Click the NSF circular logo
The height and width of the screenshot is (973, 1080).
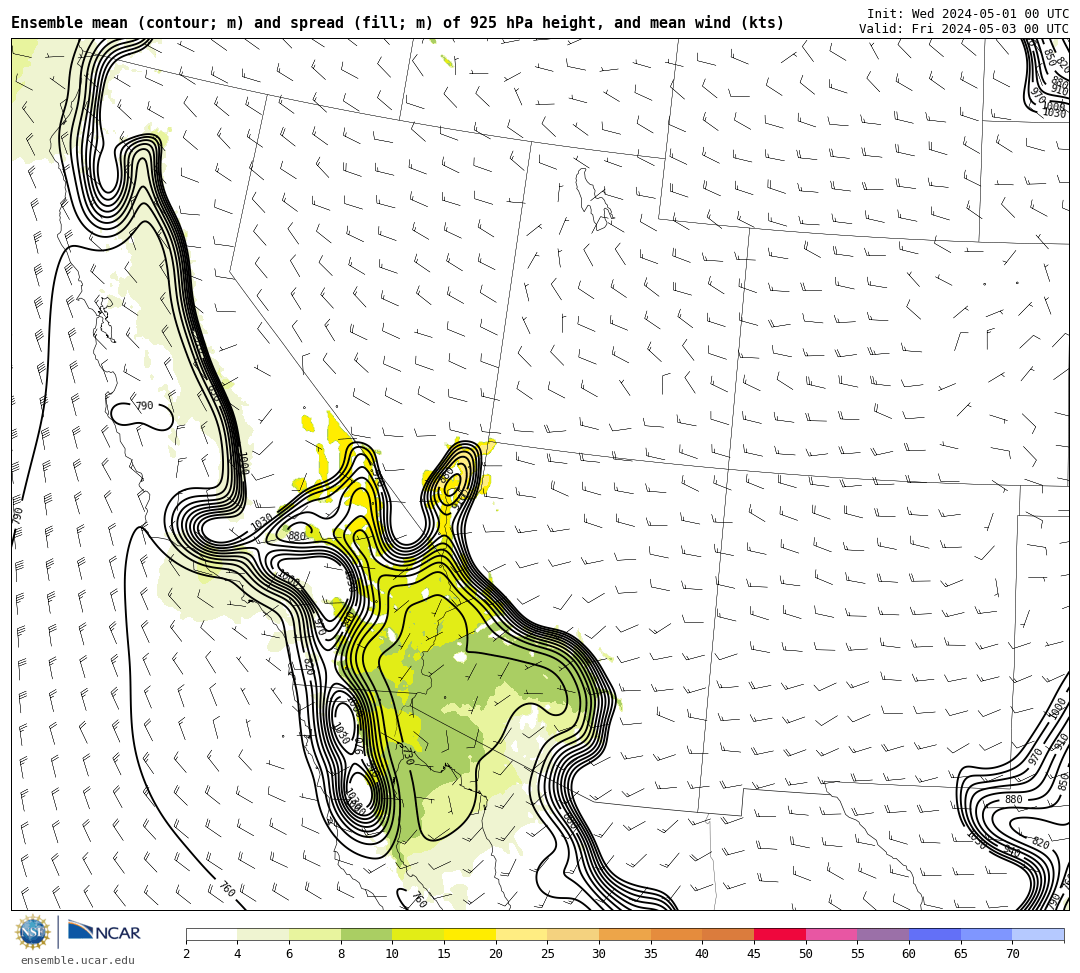tap(33, 932)
